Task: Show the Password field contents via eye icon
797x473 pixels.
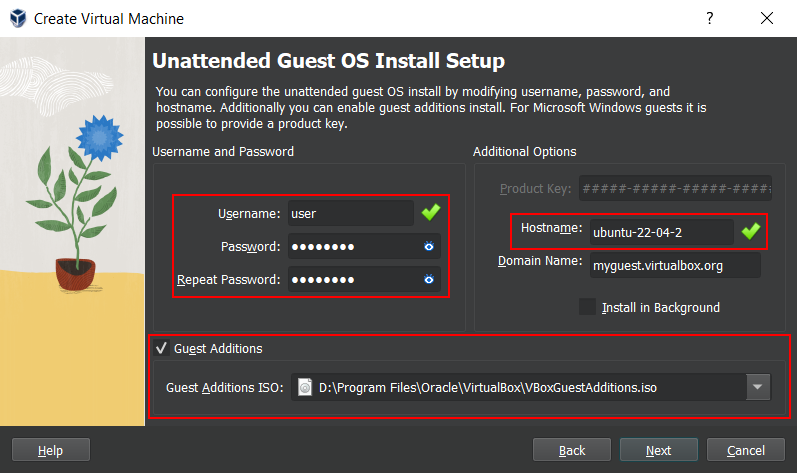Action: 429,246
